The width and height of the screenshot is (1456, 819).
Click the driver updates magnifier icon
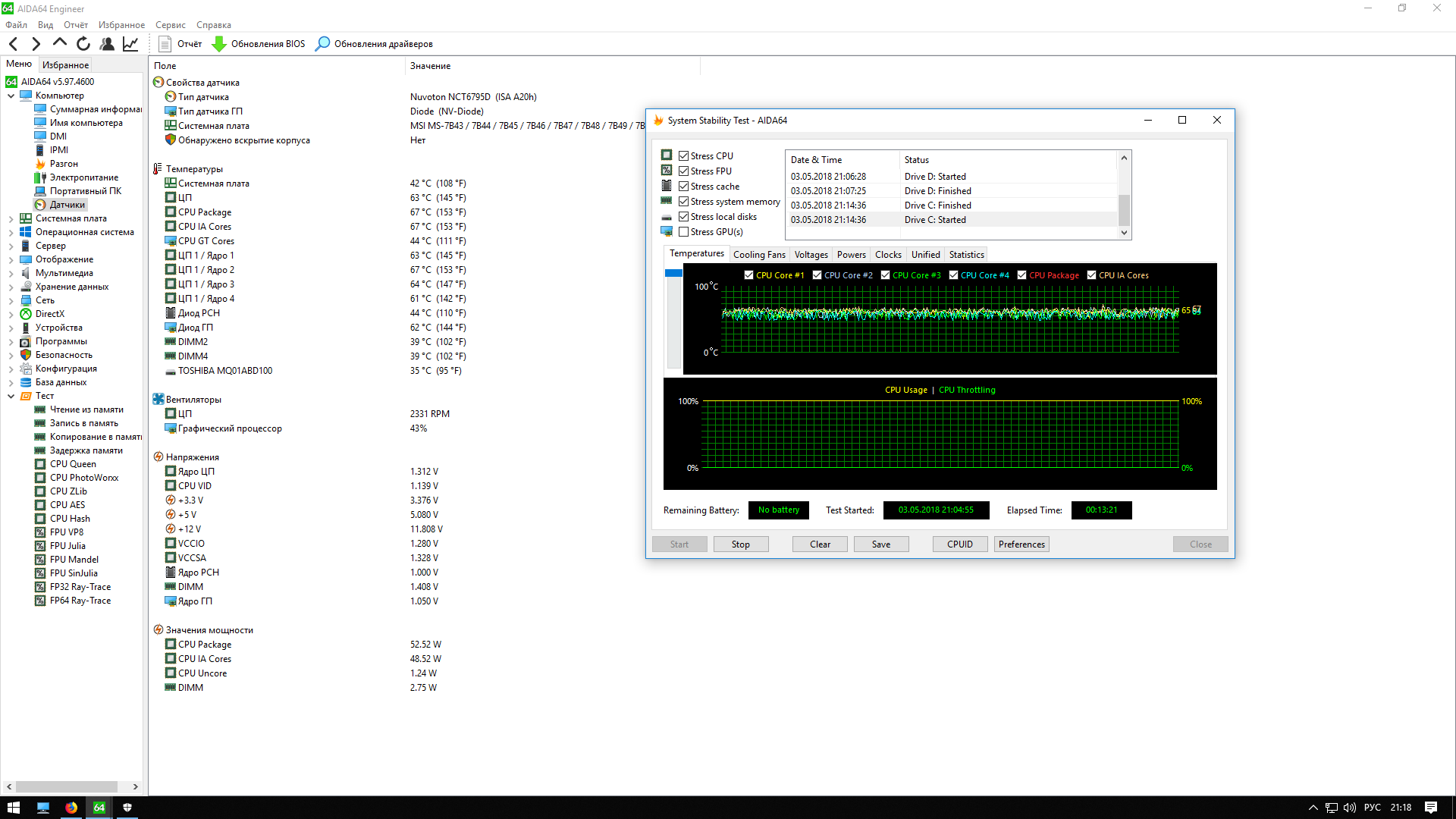[x=322, y=44]
